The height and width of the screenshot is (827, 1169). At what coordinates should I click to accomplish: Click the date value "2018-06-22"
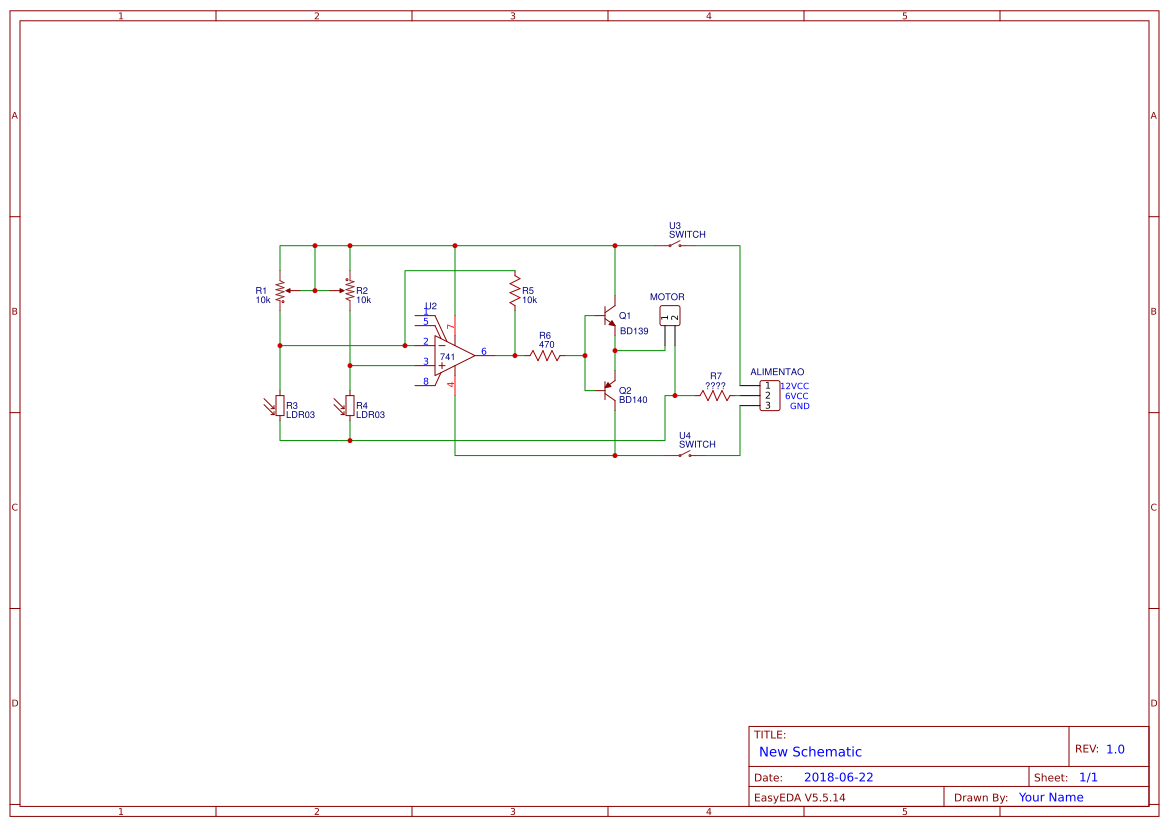point(839,777)
